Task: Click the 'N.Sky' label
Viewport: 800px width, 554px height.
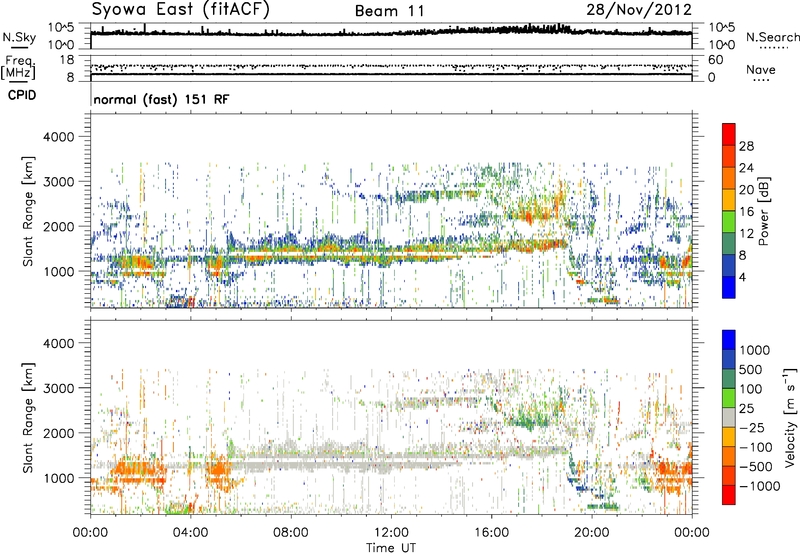Action: coord(19,37)
